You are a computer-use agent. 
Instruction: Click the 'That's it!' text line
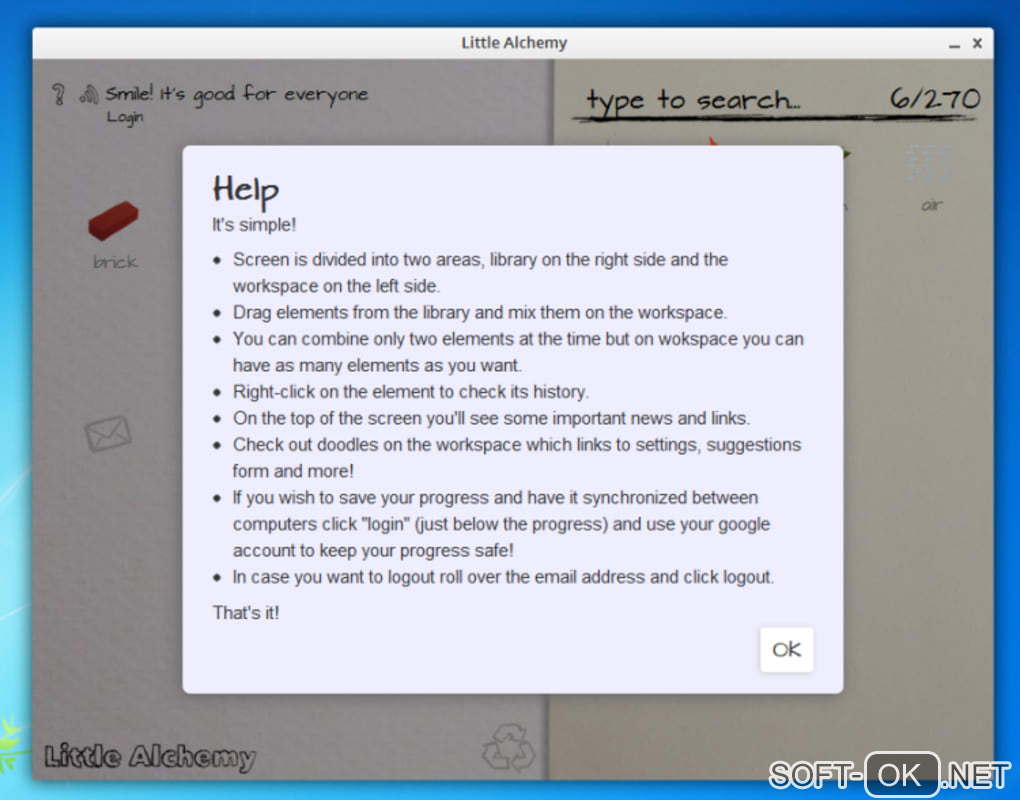[246, 613]
